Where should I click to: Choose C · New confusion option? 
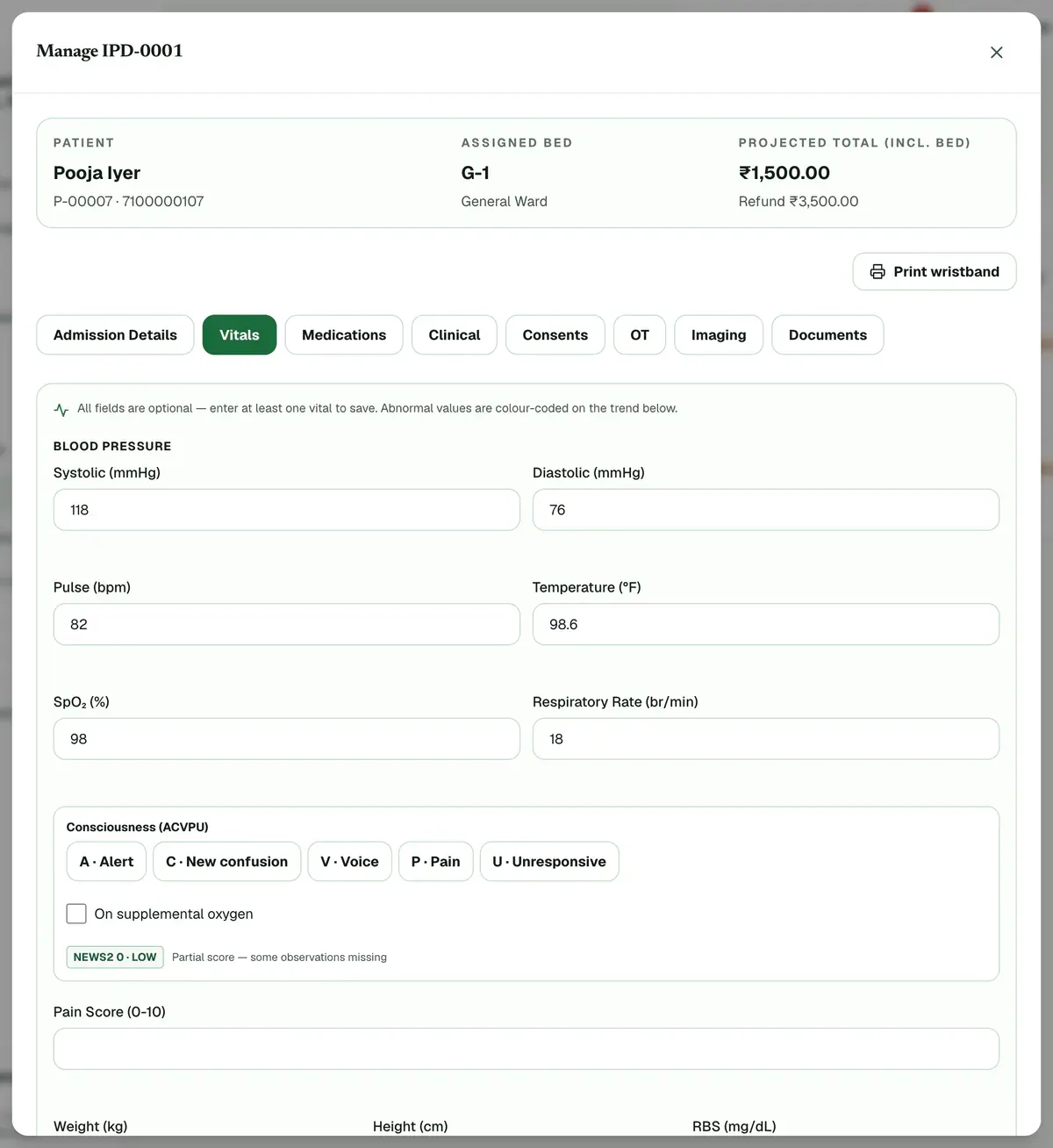(x=227, y=862)
